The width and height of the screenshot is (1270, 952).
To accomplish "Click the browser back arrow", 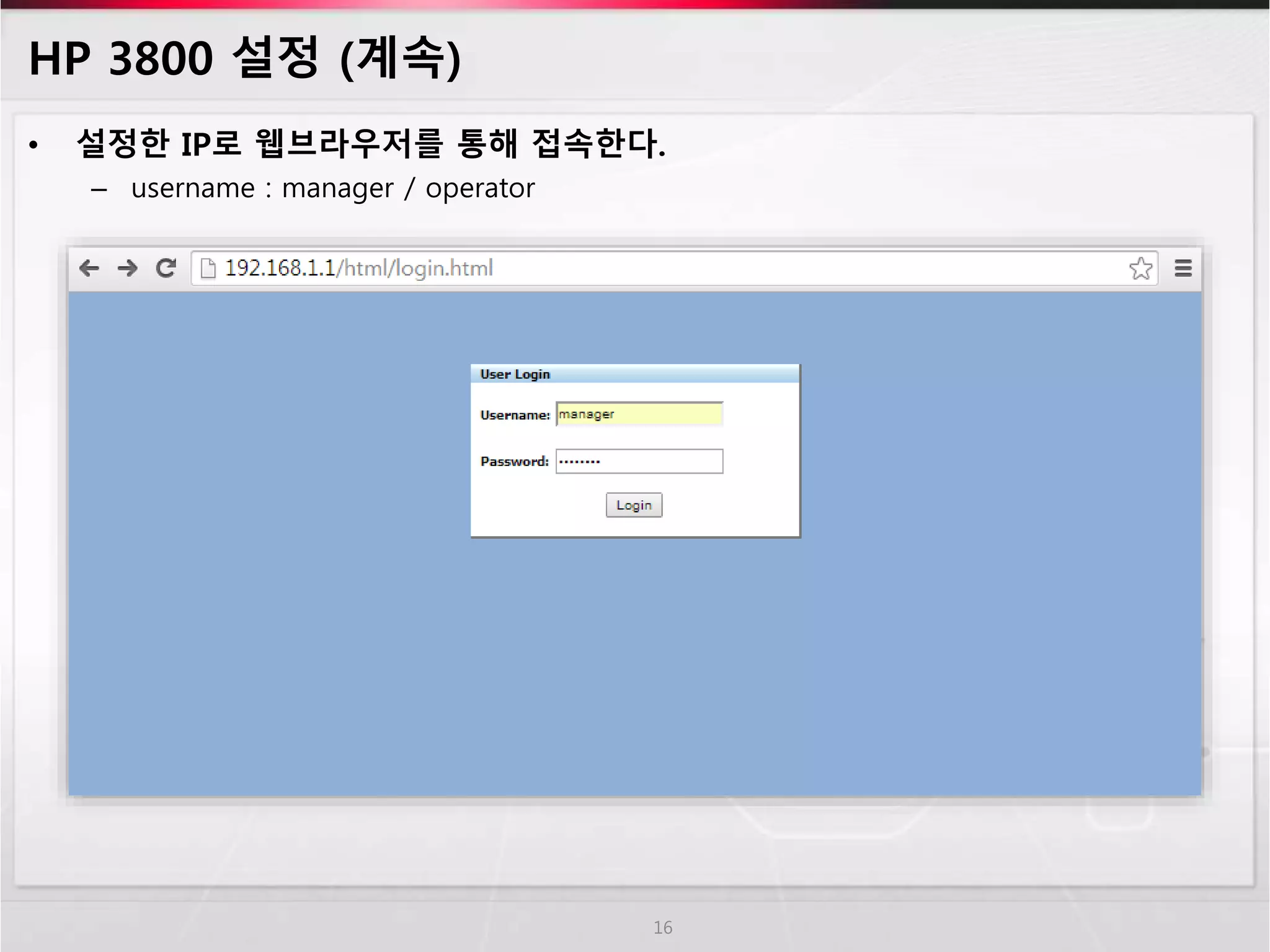I will point(89,268).
